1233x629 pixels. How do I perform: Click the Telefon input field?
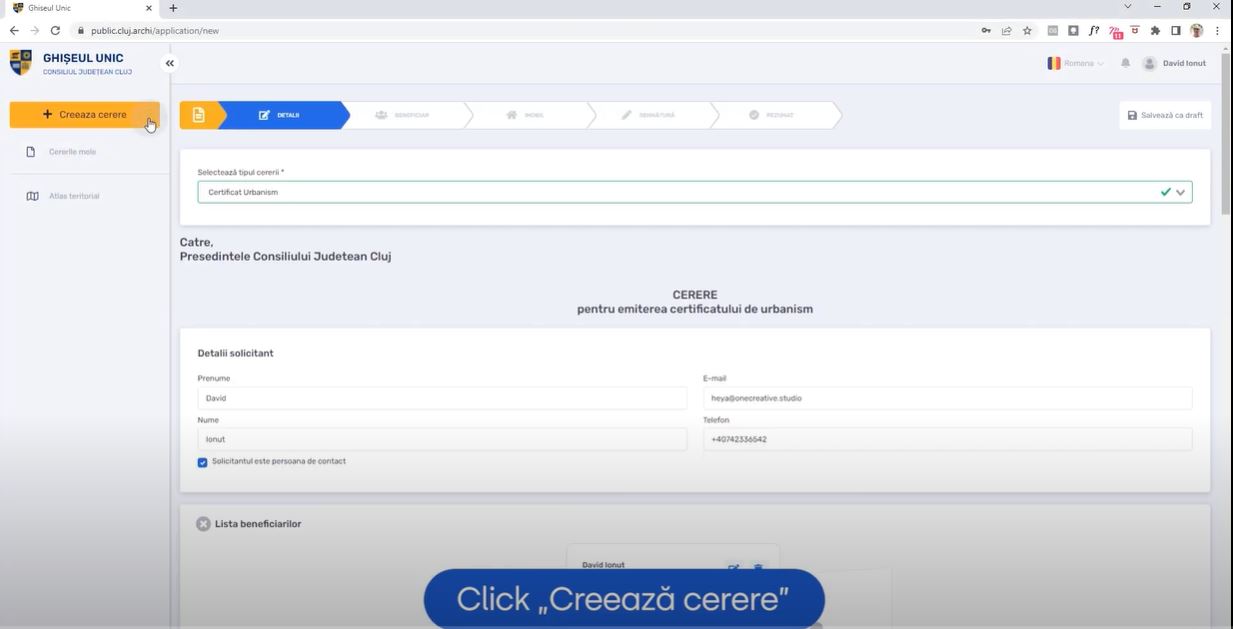948,439
